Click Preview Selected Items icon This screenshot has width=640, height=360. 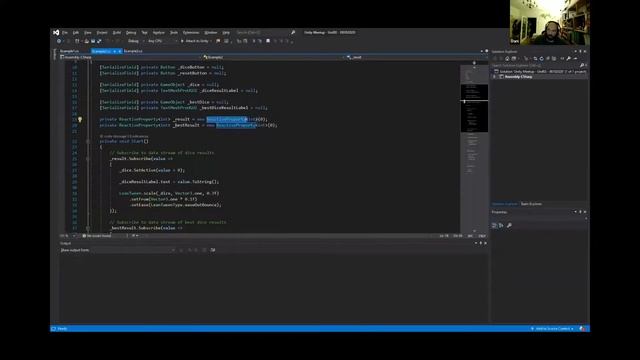tap(575, 59)
